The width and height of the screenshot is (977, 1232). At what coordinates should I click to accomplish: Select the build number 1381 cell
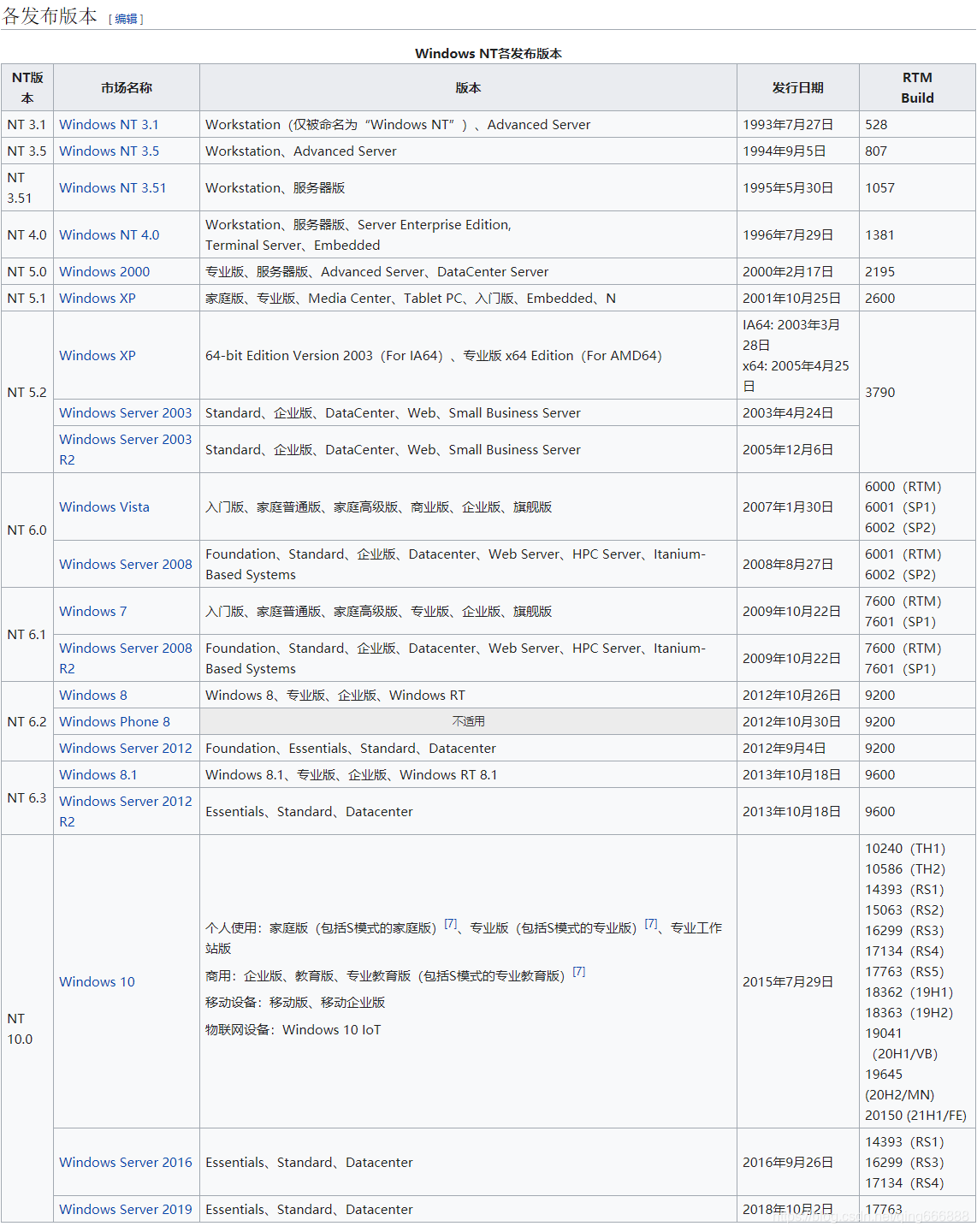pos(917,234)
